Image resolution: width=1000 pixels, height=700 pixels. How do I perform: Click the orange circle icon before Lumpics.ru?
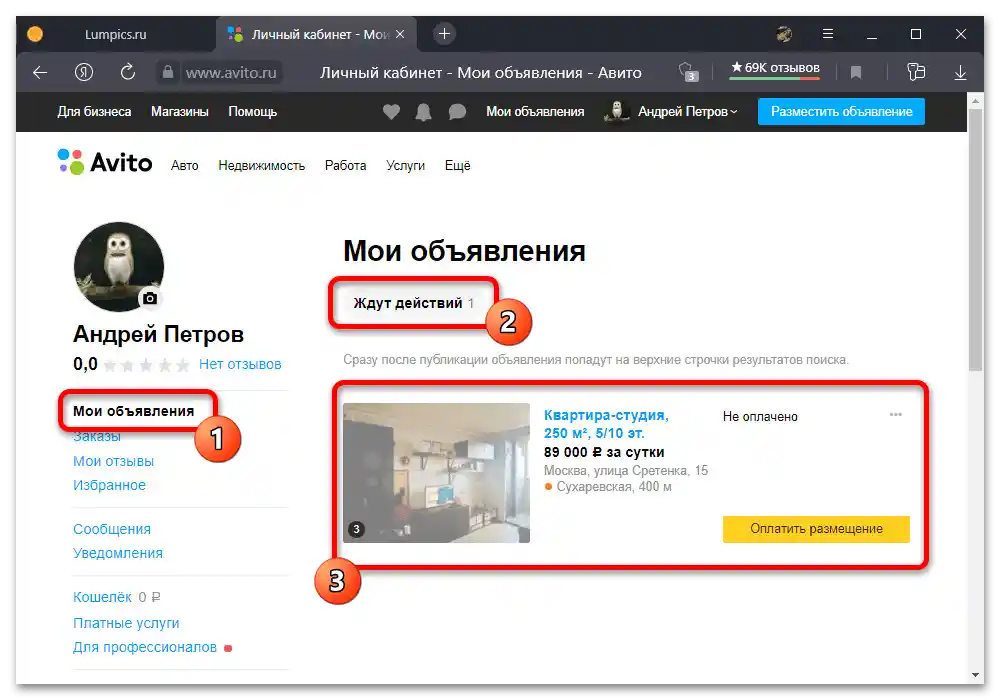point(35,34)
